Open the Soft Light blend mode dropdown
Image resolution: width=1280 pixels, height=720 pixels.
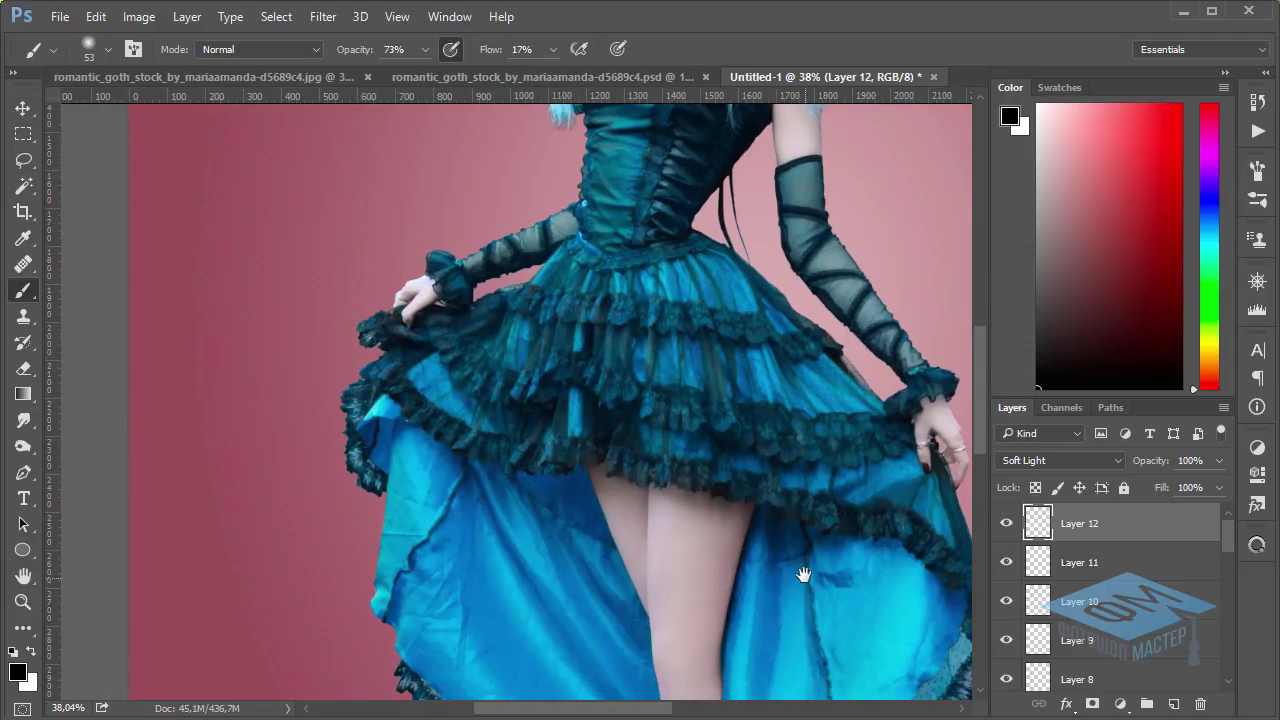tap(1060, 460)
